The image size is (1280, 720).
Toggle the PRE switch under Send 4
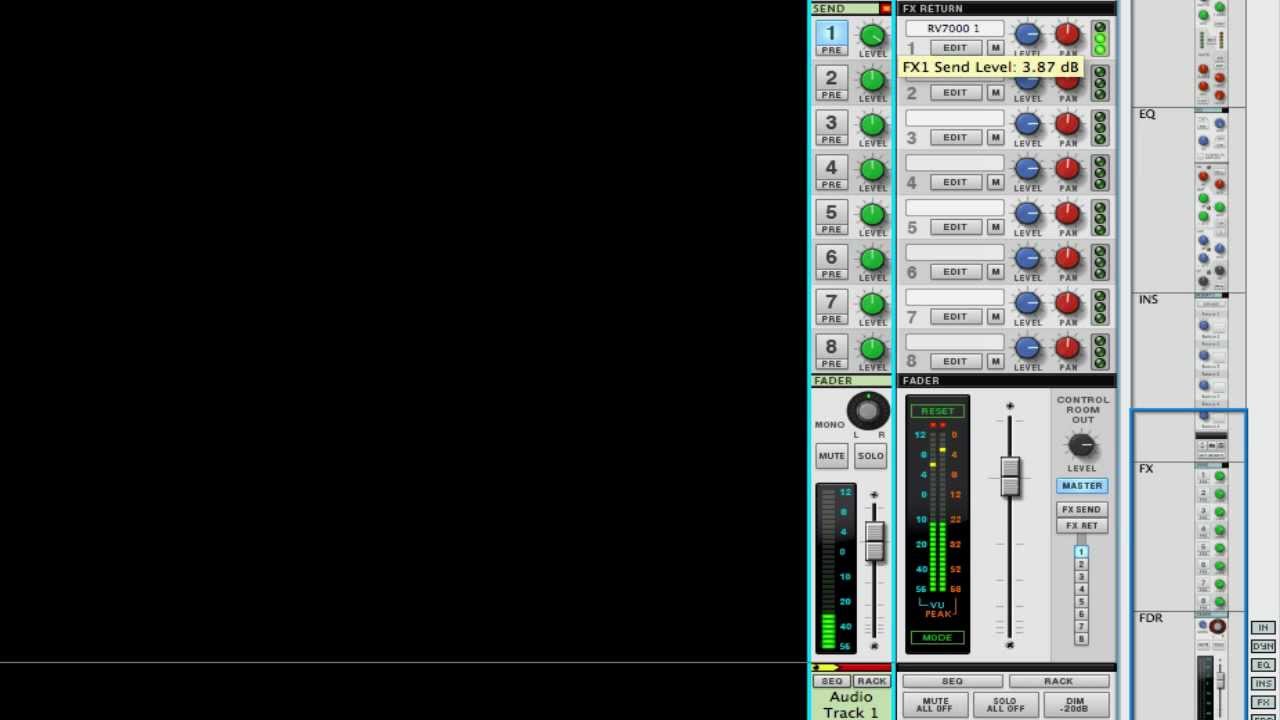pos(831,185)
